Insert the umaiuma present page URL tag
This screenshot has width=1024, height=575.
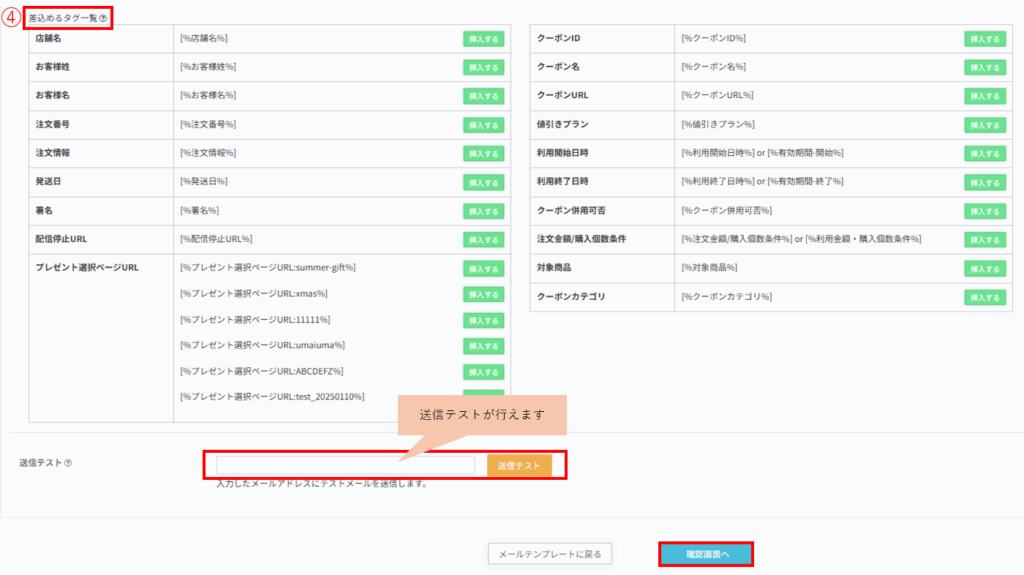coord(483,346)
